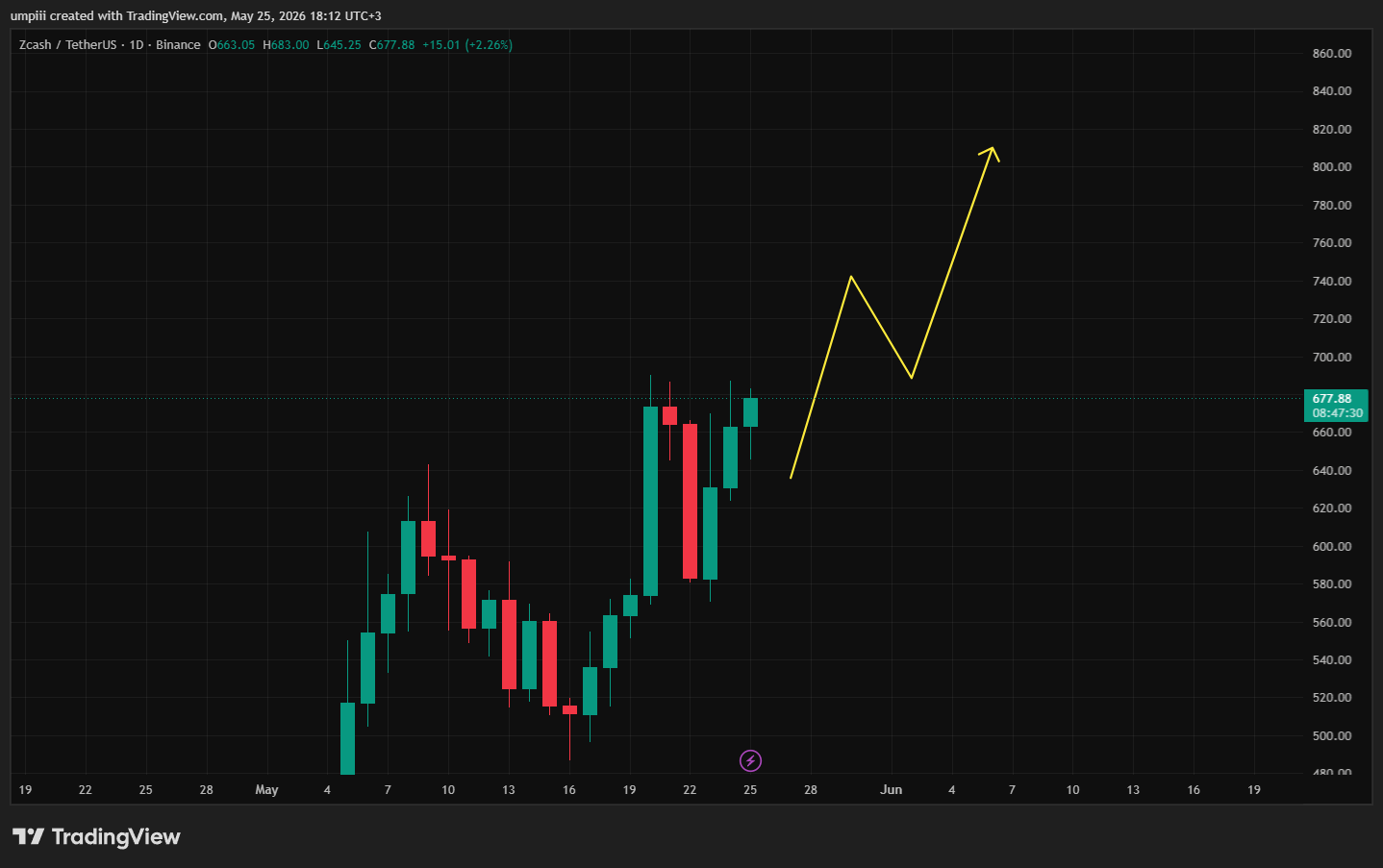Select the small red candle for May 16
The height and width of the screenshot is (868, 1383).
point(569,709)
